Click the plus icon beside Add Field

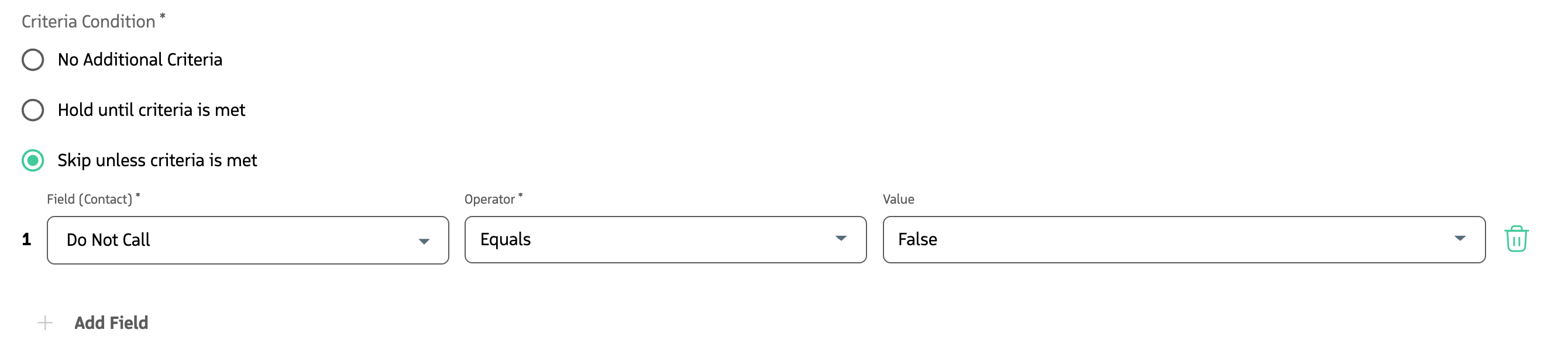[x=44, y=322]
